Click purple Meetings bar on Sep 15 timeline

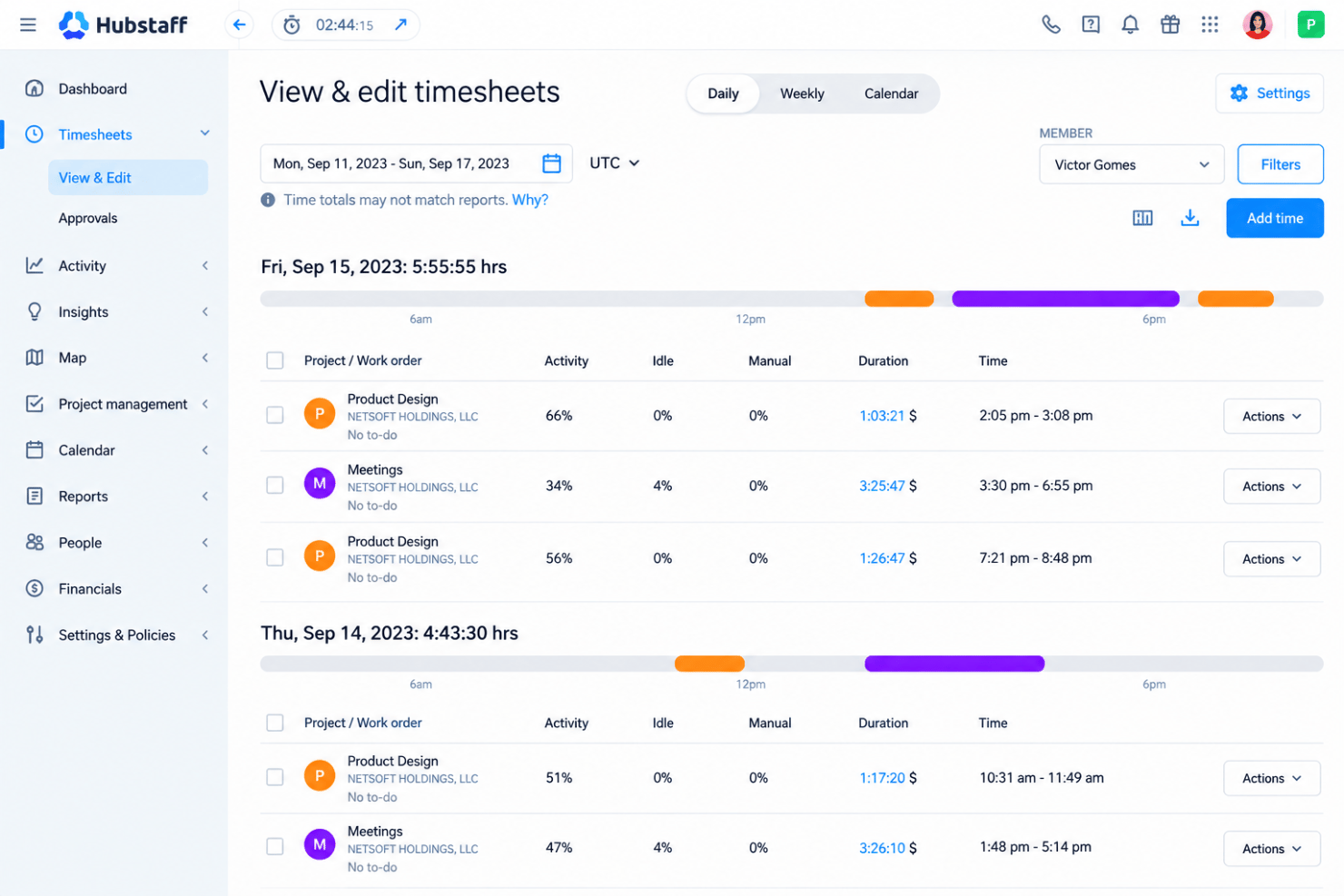(1065, 299)
